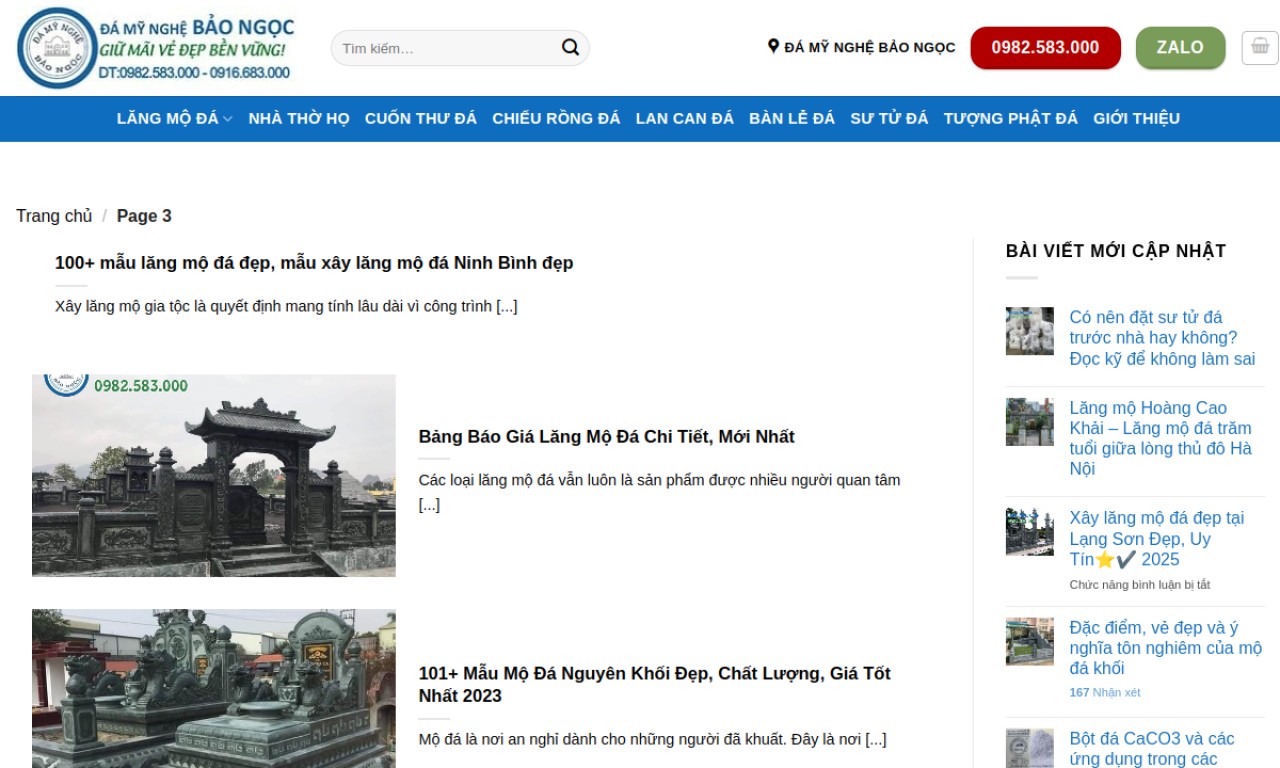Screen dimensions: 1280x768
Task: Click the stone gate article thumbnail
Action: tap(214, 476)
